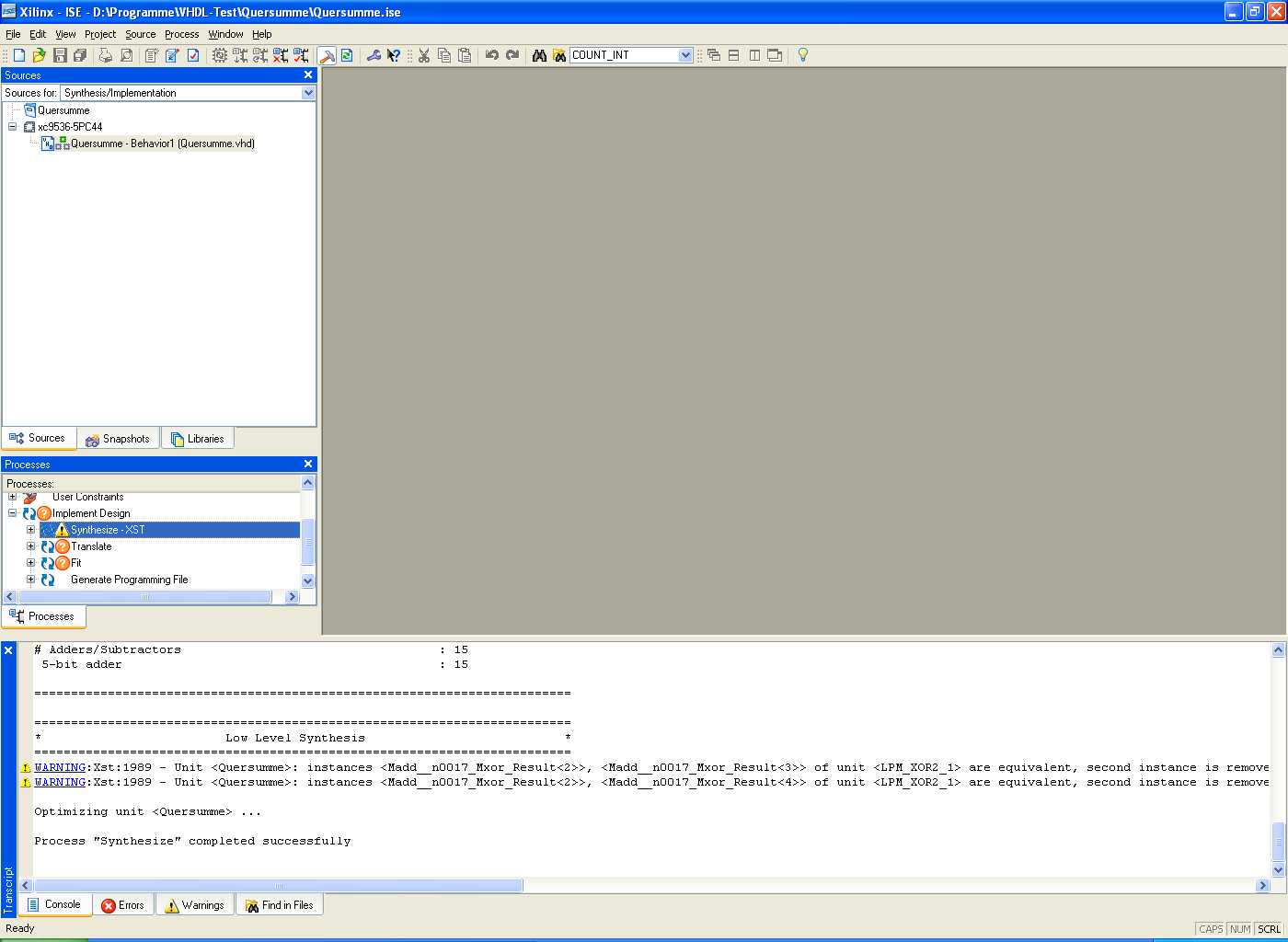Click the red X rerun toolbar icon
Viewport: 1288px width, 942px height.
[x=281, y=55]
